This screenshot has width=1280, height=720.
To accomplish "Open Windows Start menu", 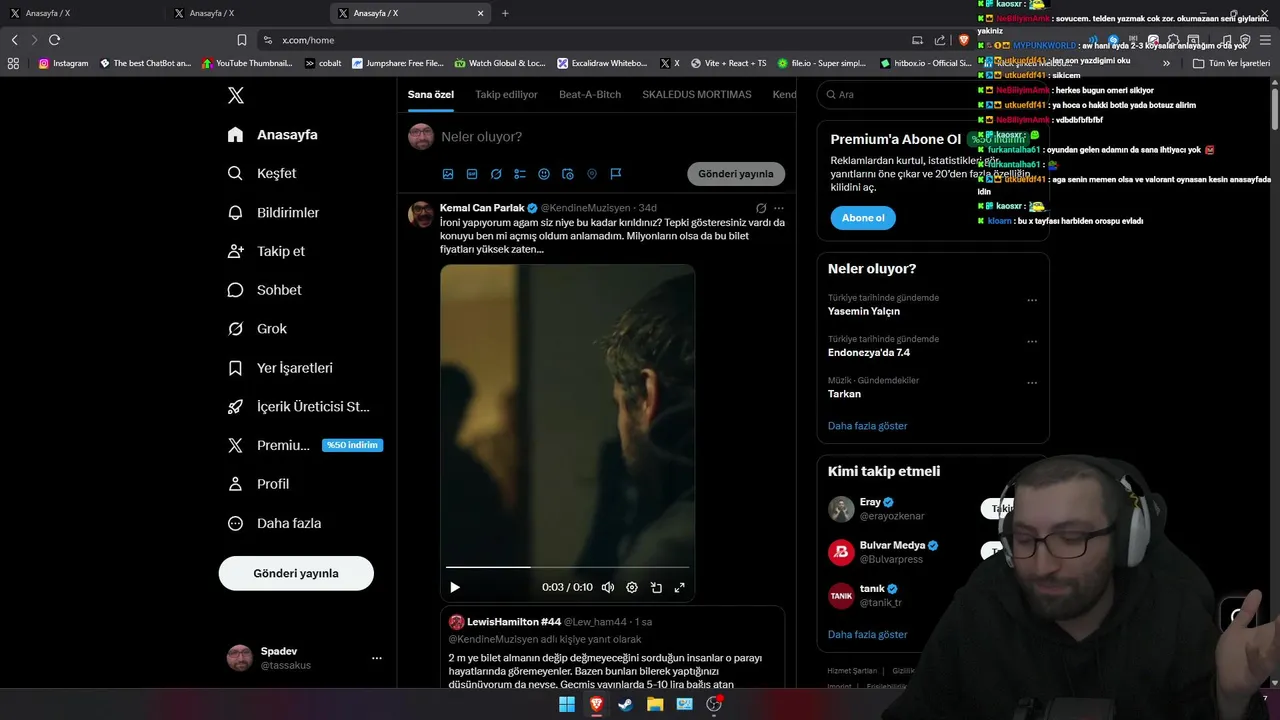I will point(567,704).
